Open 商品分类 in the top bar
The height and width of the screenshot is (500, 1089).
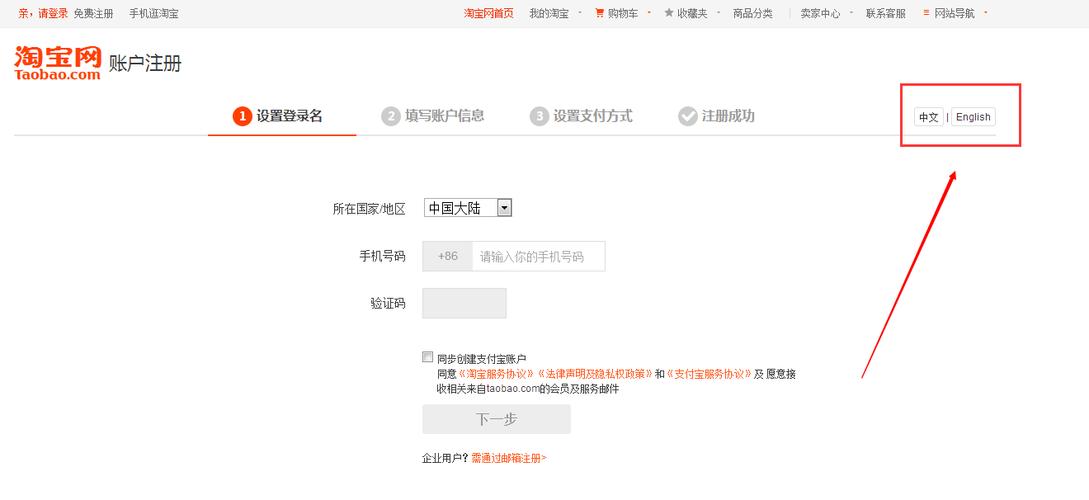[753, 13]
